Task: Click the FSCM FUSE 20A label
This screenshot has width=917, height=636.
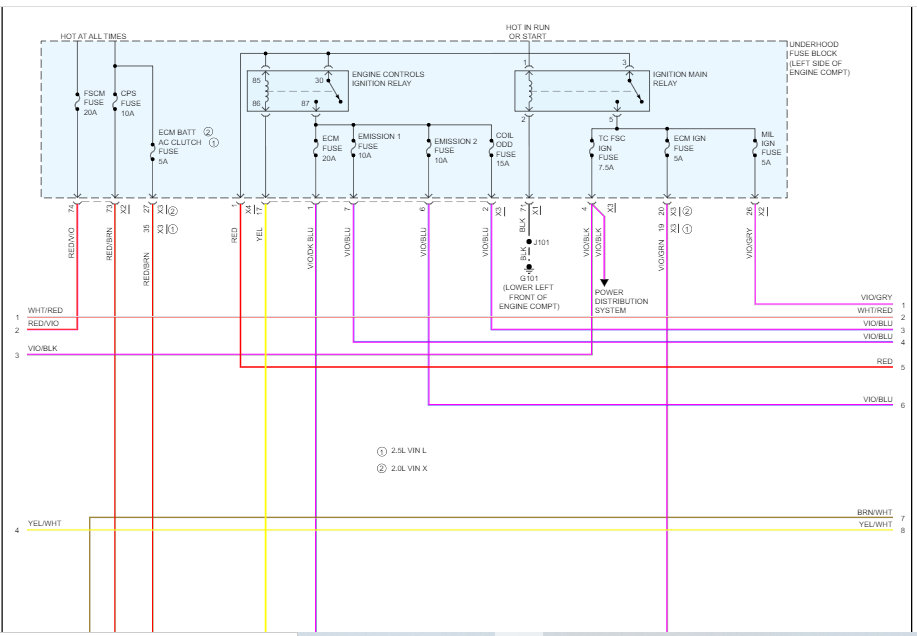Action: pyautogui.click(x=94, y=102)
